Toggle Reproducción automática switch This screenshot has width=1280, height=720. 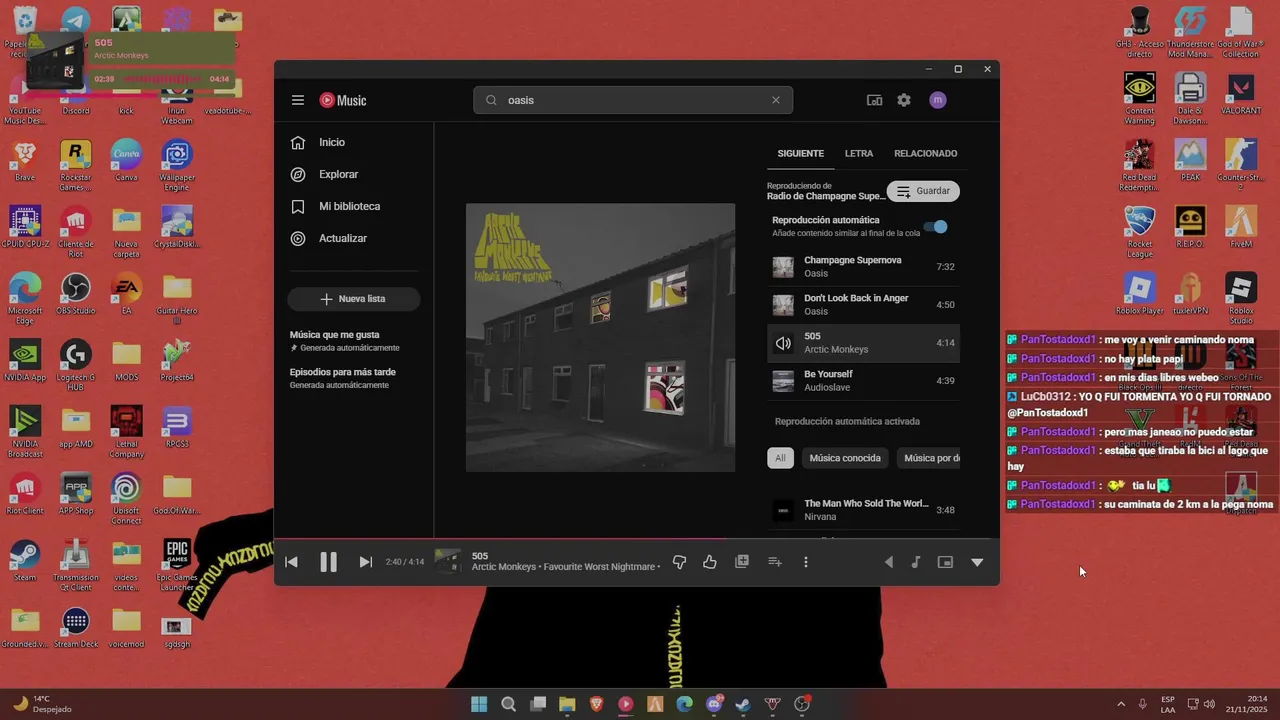point(936,226)
